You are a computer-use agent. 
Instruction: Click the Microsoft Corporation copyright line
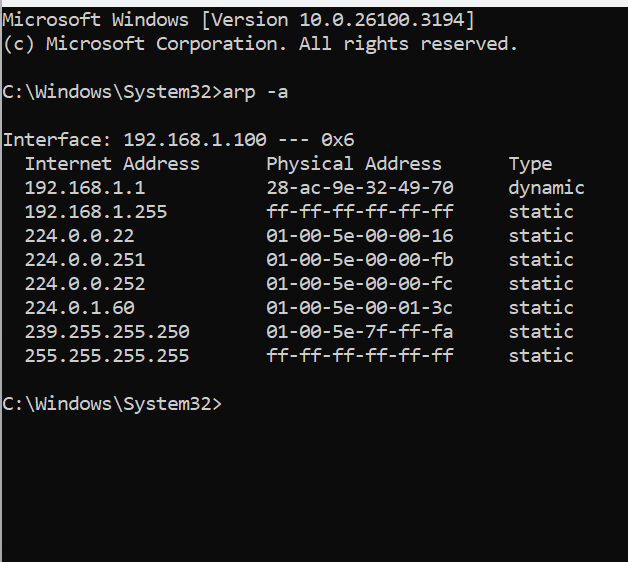coord(260,44)
